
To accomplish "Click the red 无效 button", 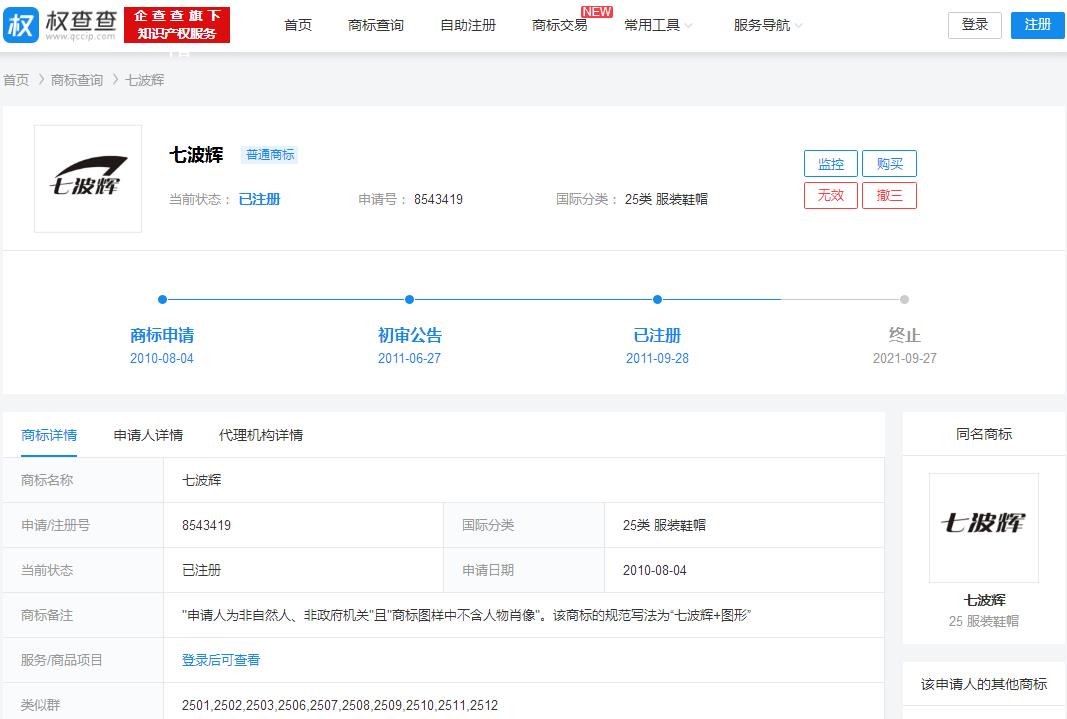I will click(x=830, y=195).
